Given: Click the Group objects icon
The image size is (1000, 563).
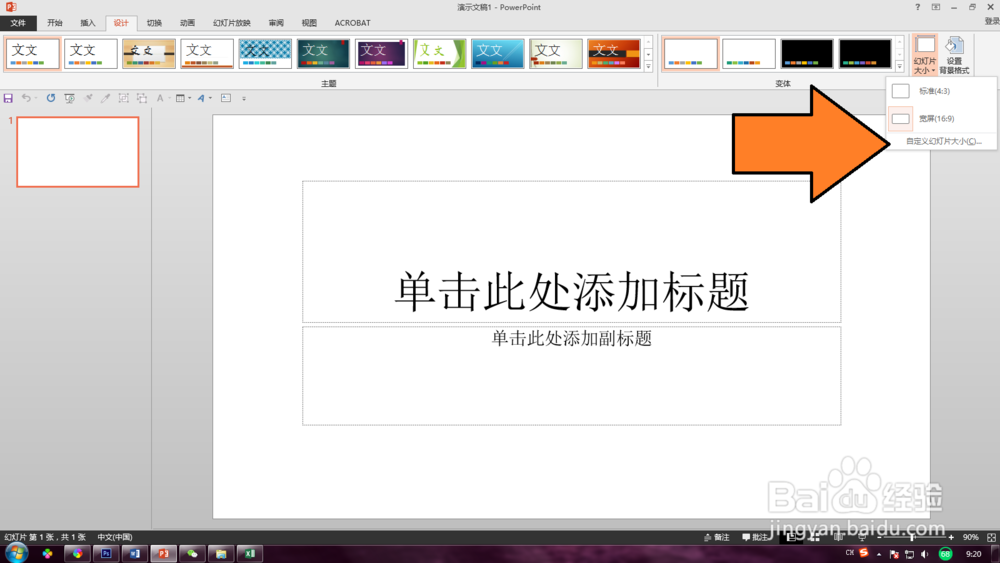Looking at the screenshot, I should pyautogui.click(x=124, y=98).
